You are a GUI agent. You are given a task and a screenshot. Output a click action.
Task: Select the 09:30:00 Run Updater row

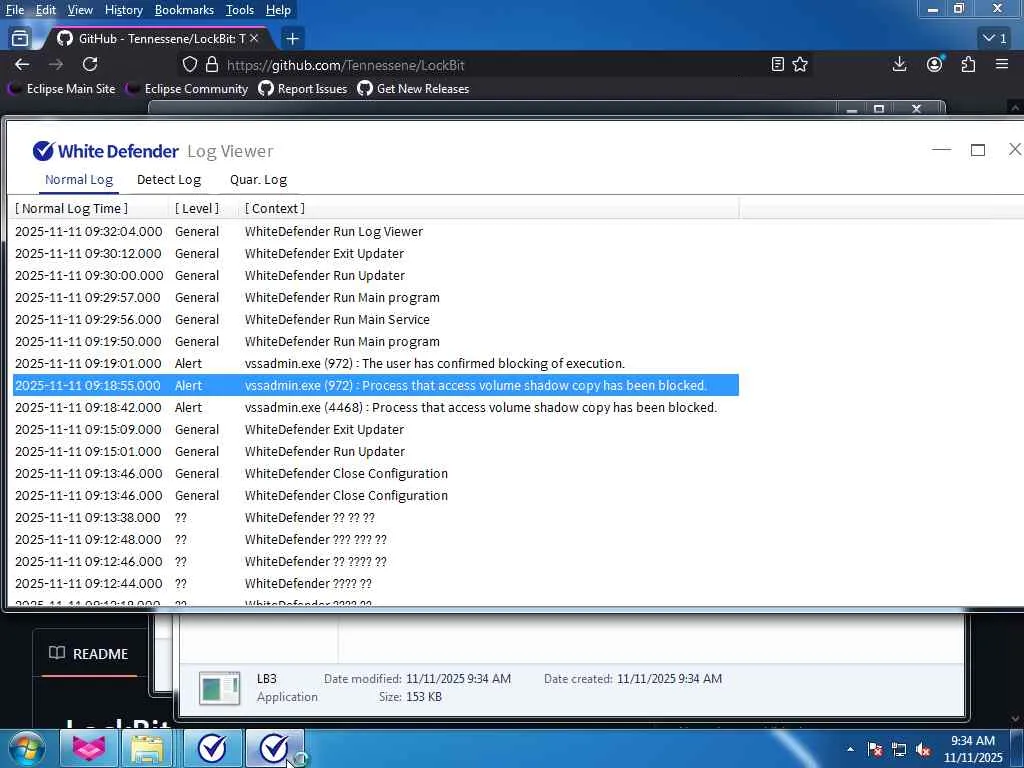coord(376,276)
